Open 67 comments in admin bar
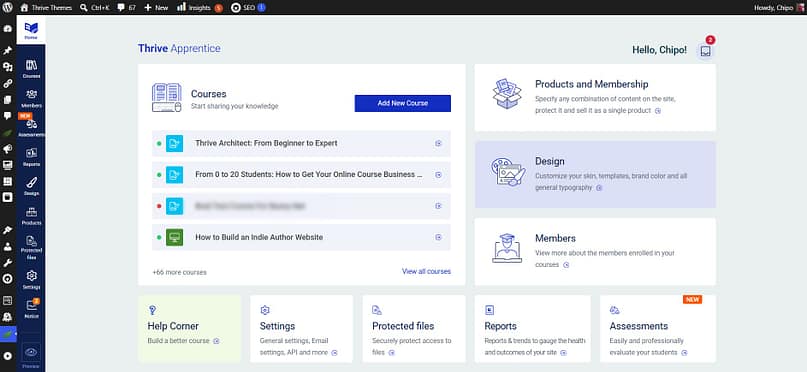This screenshot has height=372, width=807. pos(127,8)
